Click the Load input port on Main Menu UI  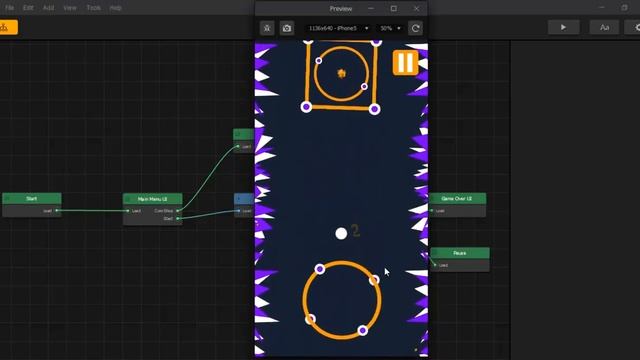coord(128,211)
